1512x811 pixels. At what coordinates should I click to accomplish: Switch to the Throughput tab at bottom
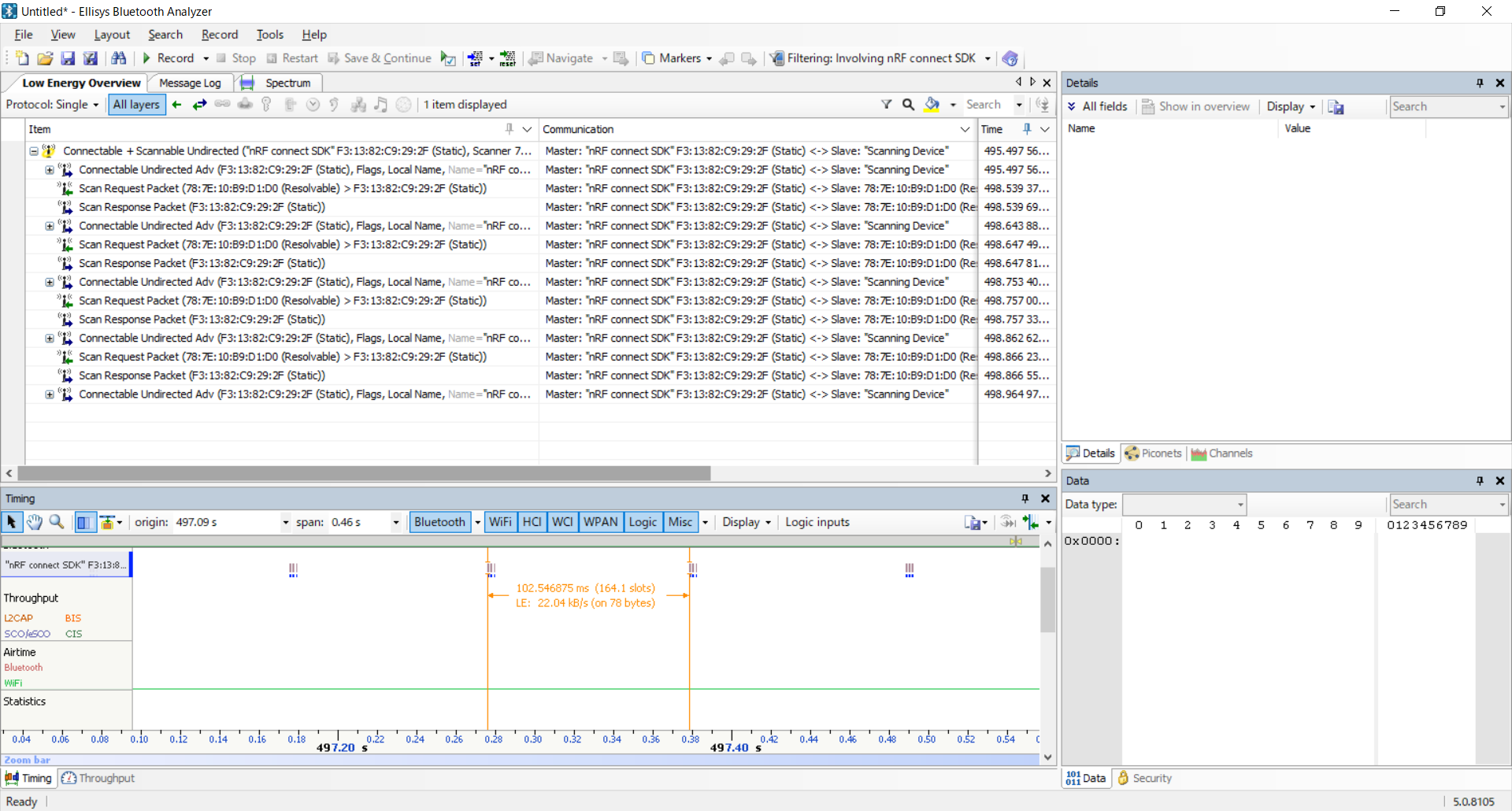(98, 778)
